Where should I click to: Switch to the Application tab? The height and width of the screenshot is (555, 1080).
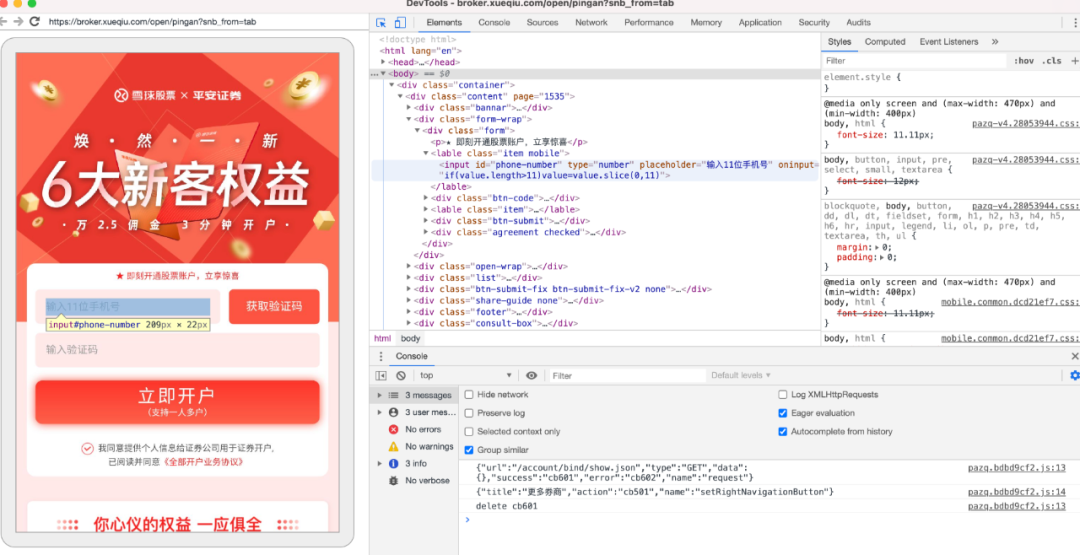click(x=760, y=23)
